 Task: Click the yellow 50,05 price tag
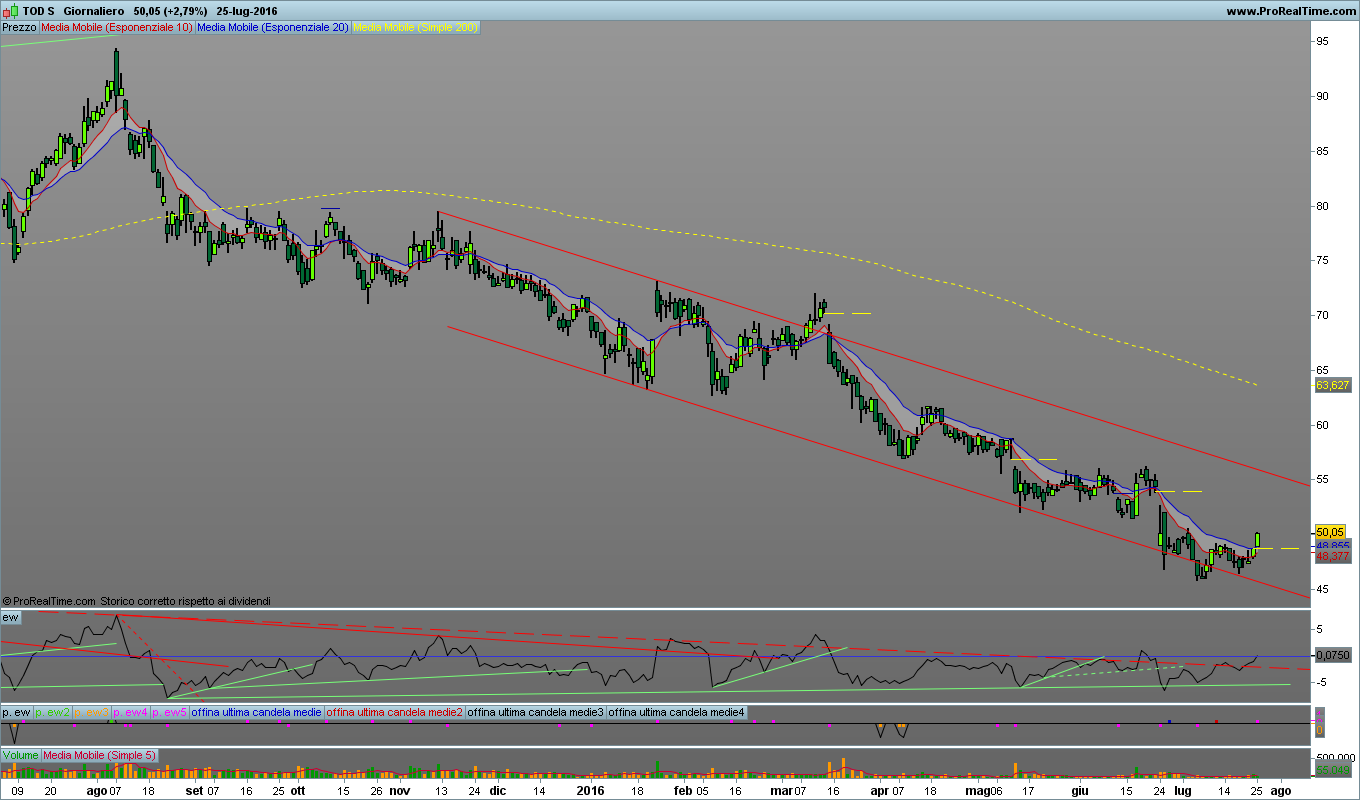(x=1330, y=532)
